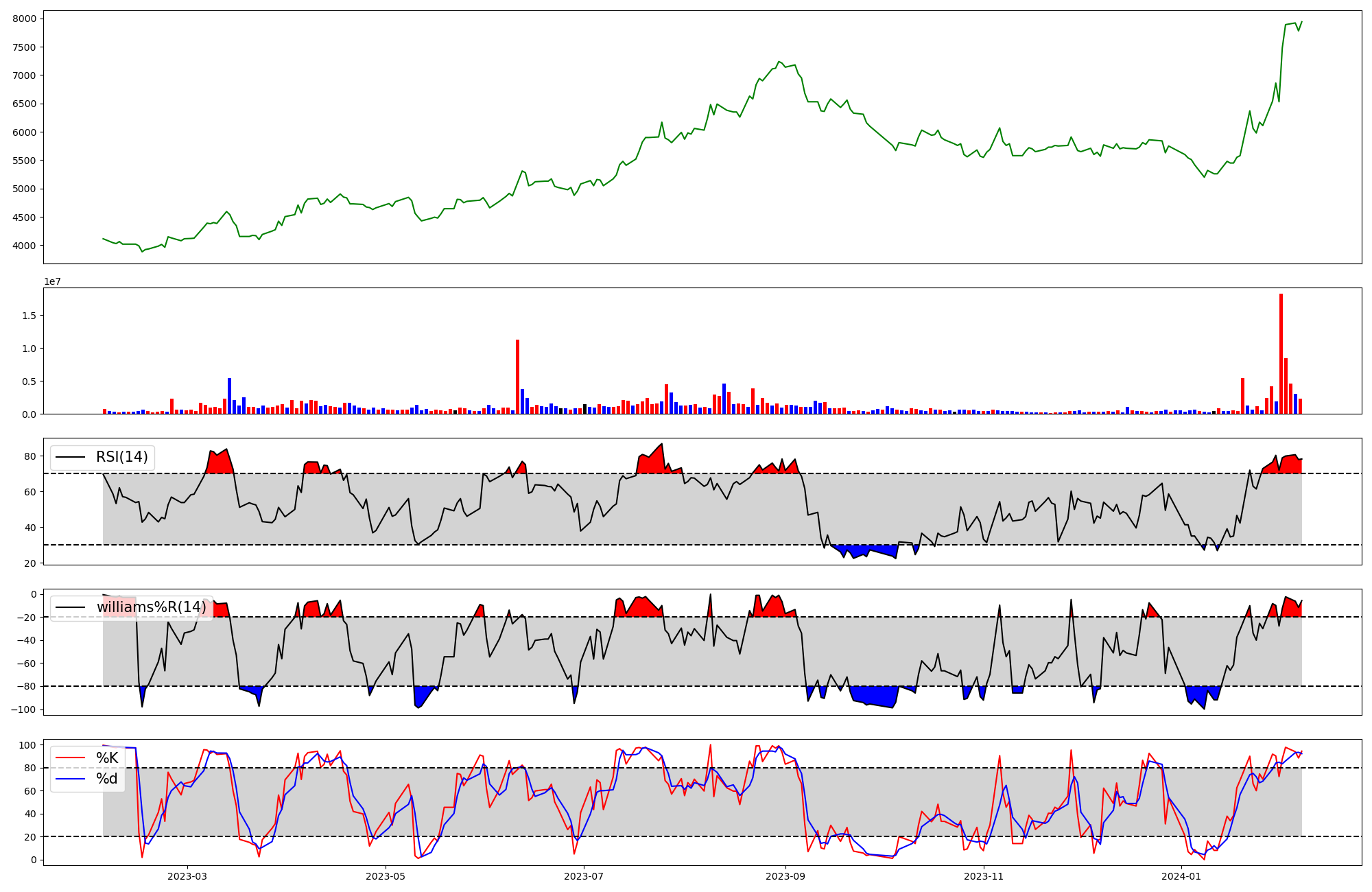Viewport: 1372px width, 892px height.
Task: Click the blue %d legend line sample
Action: [70, 779]
